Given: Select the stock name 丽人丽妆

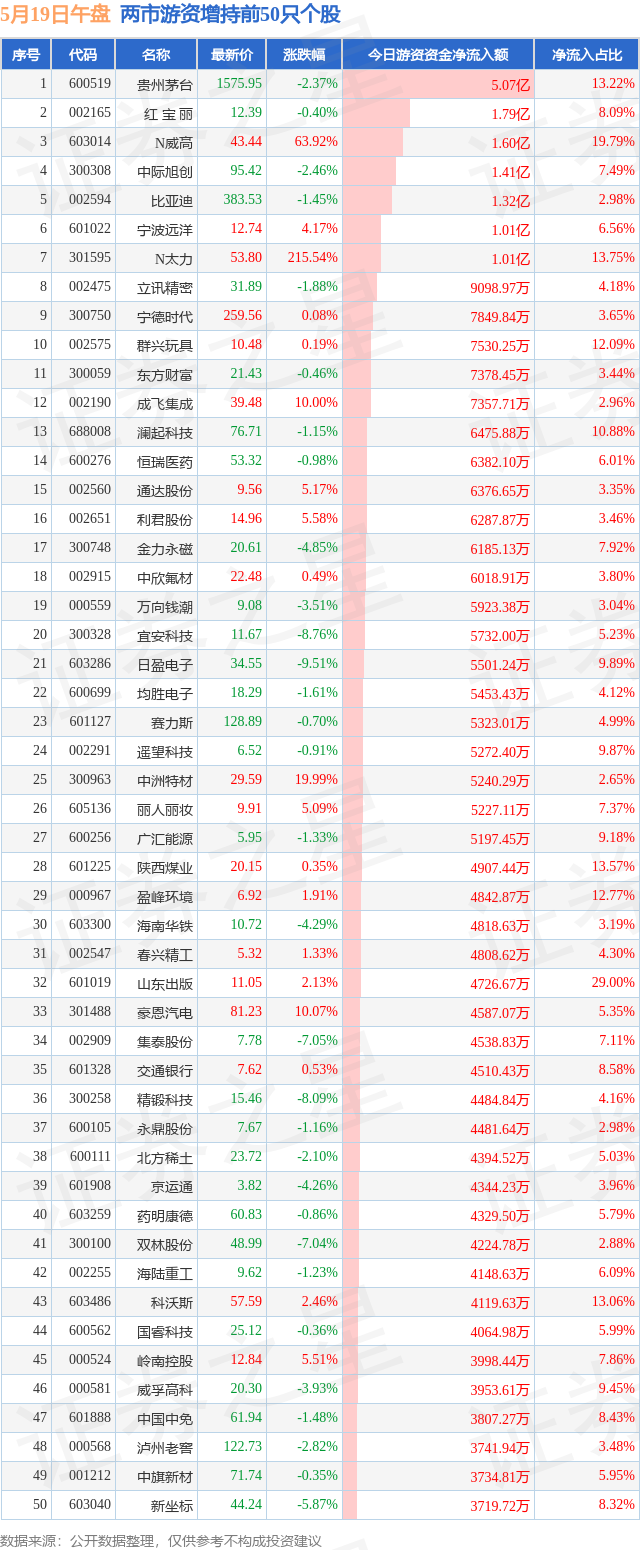Looking at the screenshot, I should 165,809.
